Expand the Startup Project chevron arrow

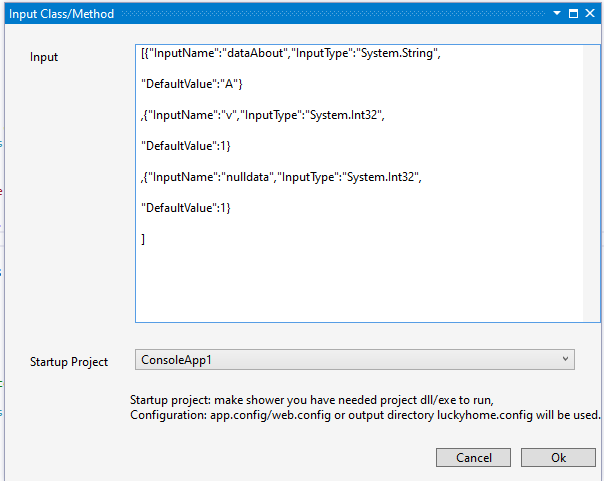coord(565,359)
